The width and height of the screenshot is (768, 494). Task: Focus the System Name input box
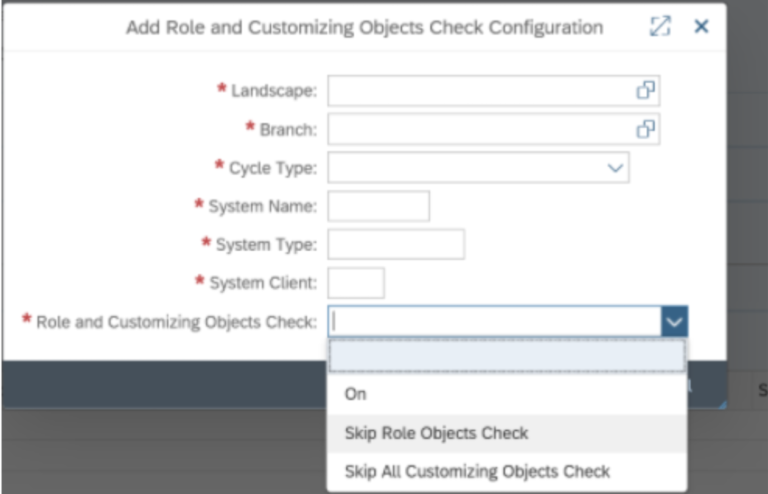(x=379, y=206)
